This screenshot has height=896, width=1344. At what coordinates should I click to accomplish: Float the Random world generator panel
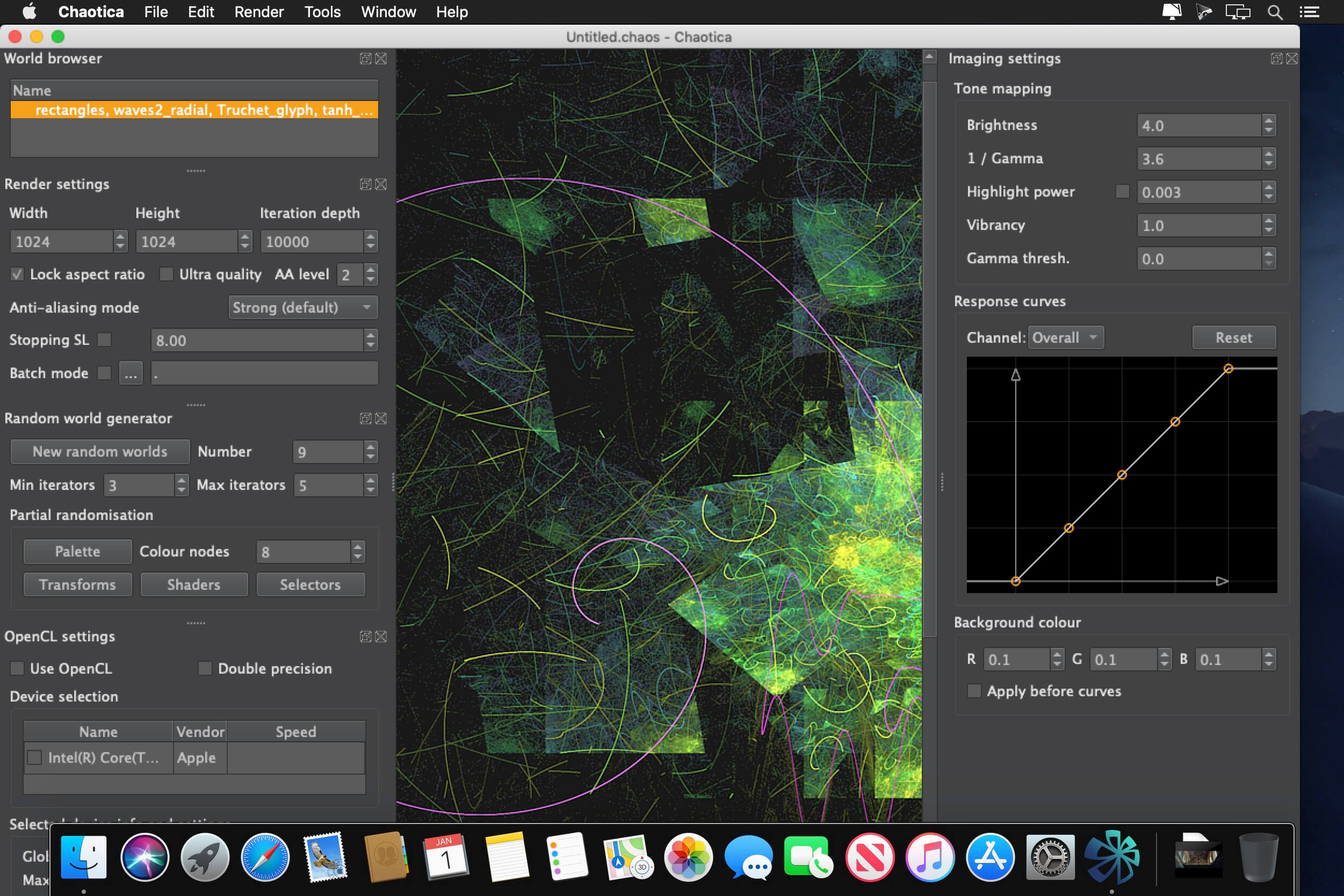(365, 418)
